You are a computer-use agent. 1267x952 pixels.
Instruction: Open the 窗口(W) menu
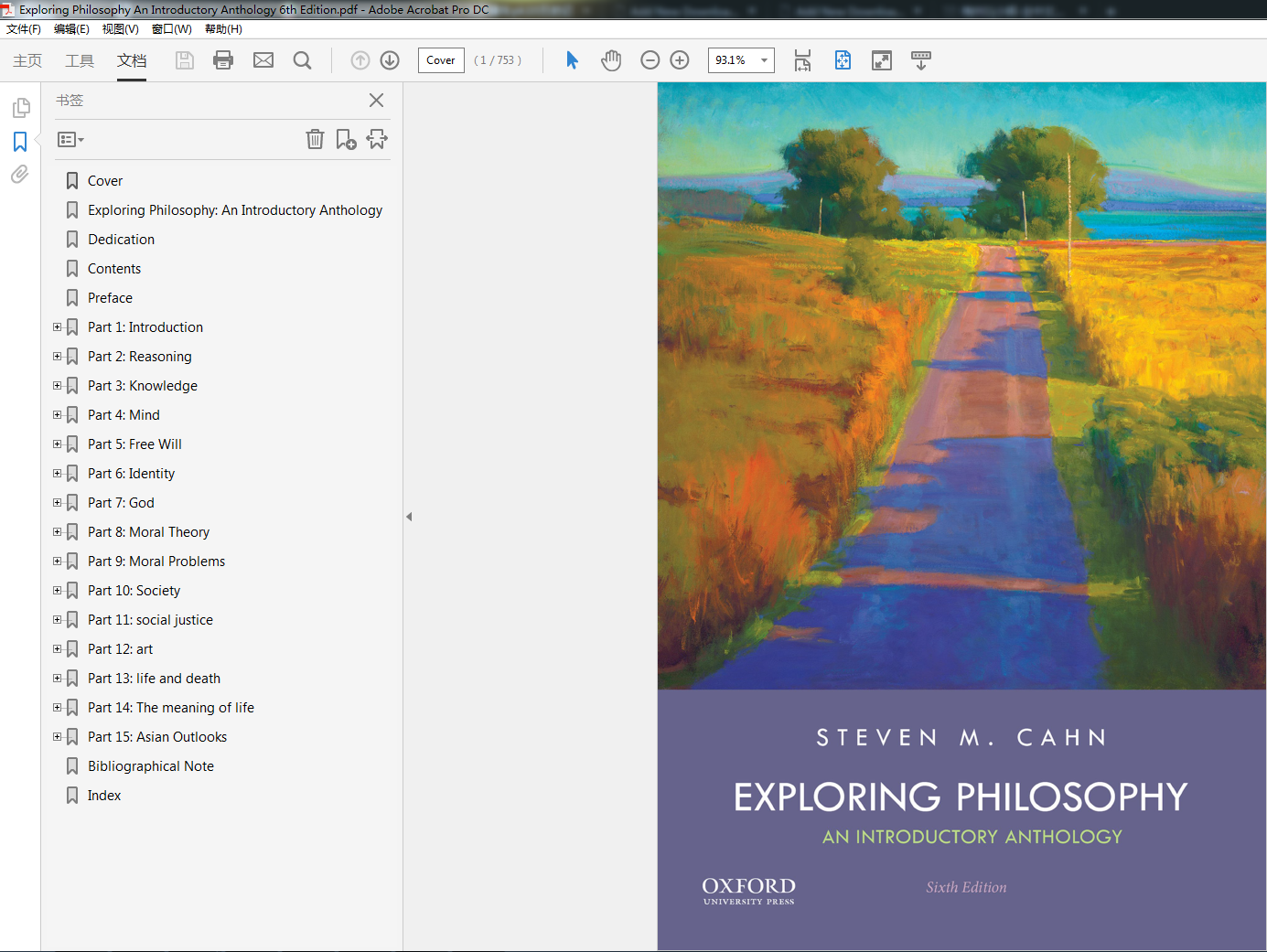click(x=172, y=29)
